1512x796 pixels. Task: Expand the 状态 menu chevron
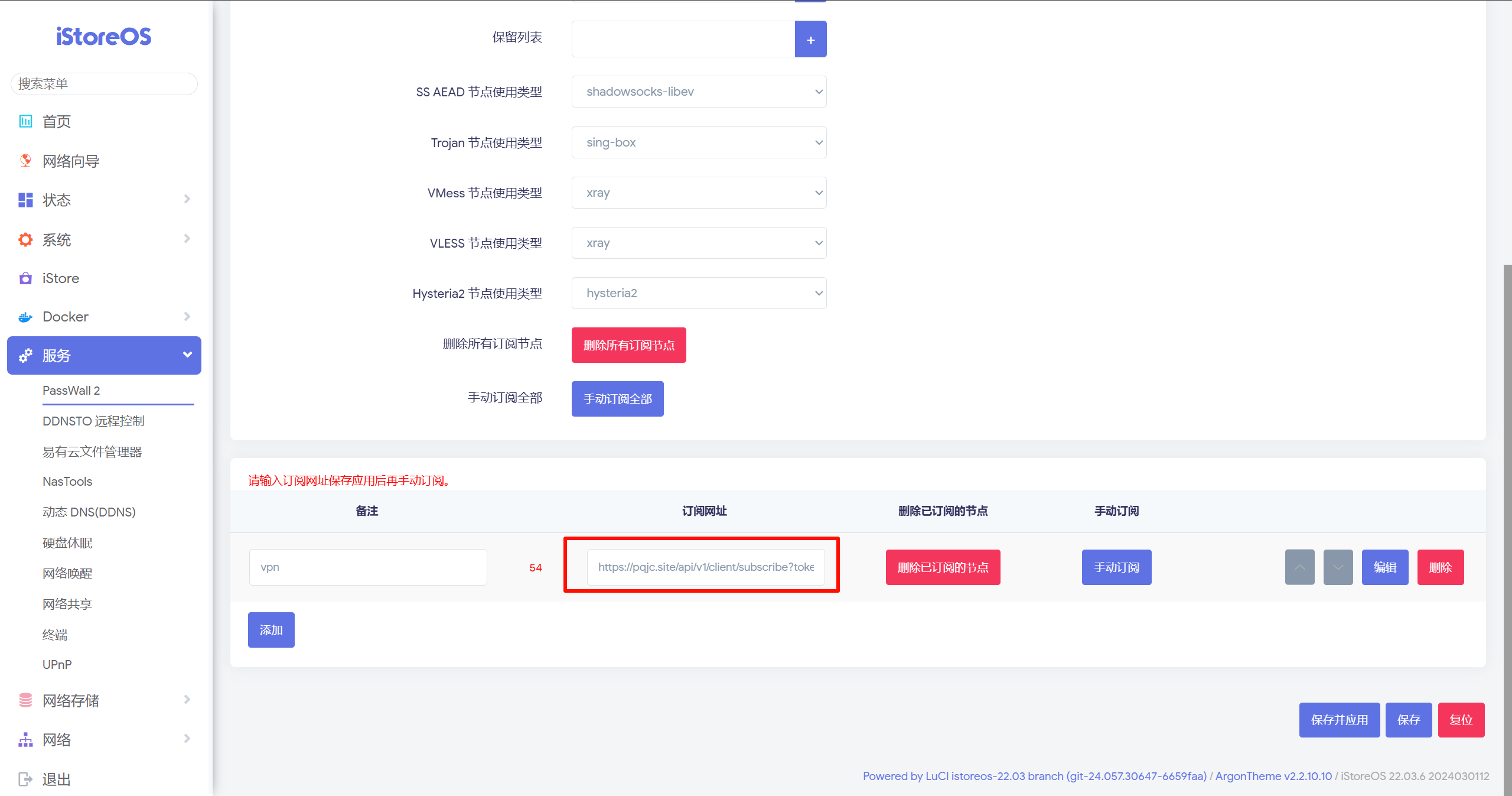tap(187, 199)
